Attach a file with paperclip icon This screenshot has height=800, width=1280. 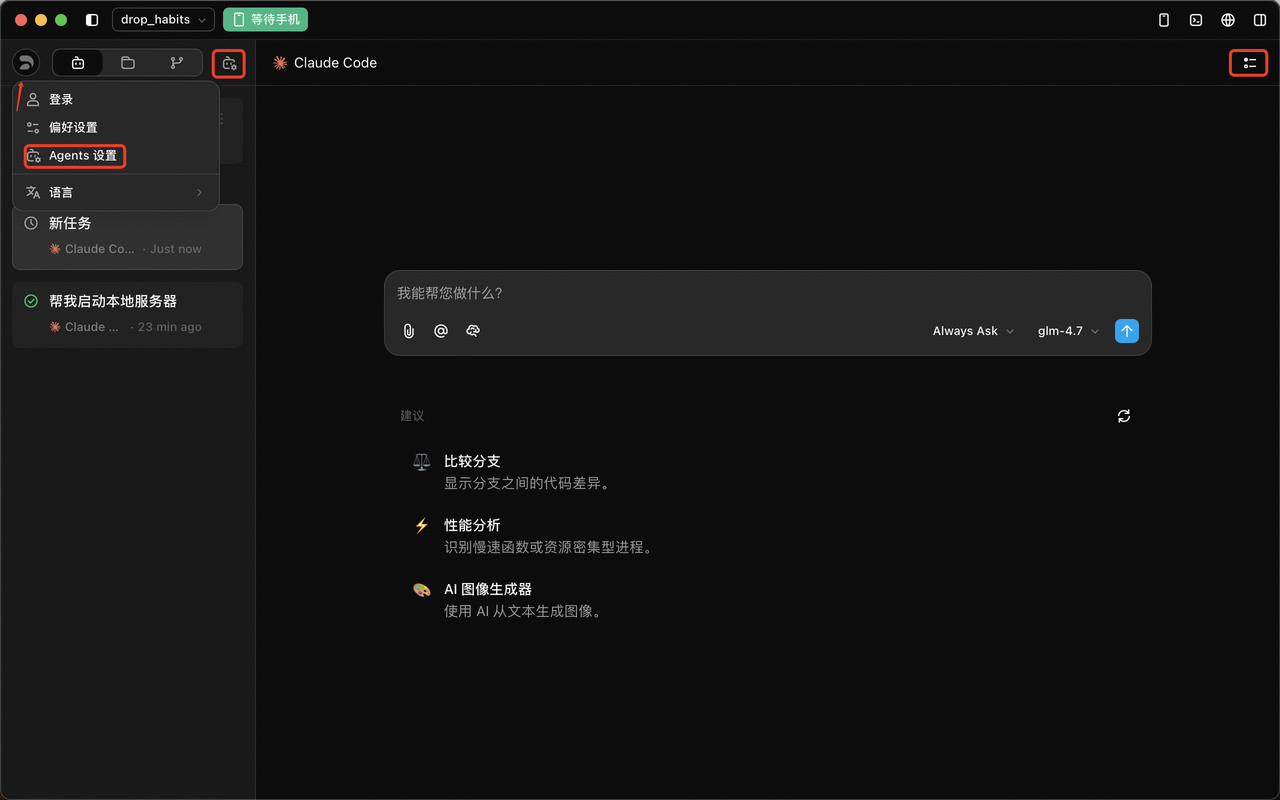(x=409, y=331)
